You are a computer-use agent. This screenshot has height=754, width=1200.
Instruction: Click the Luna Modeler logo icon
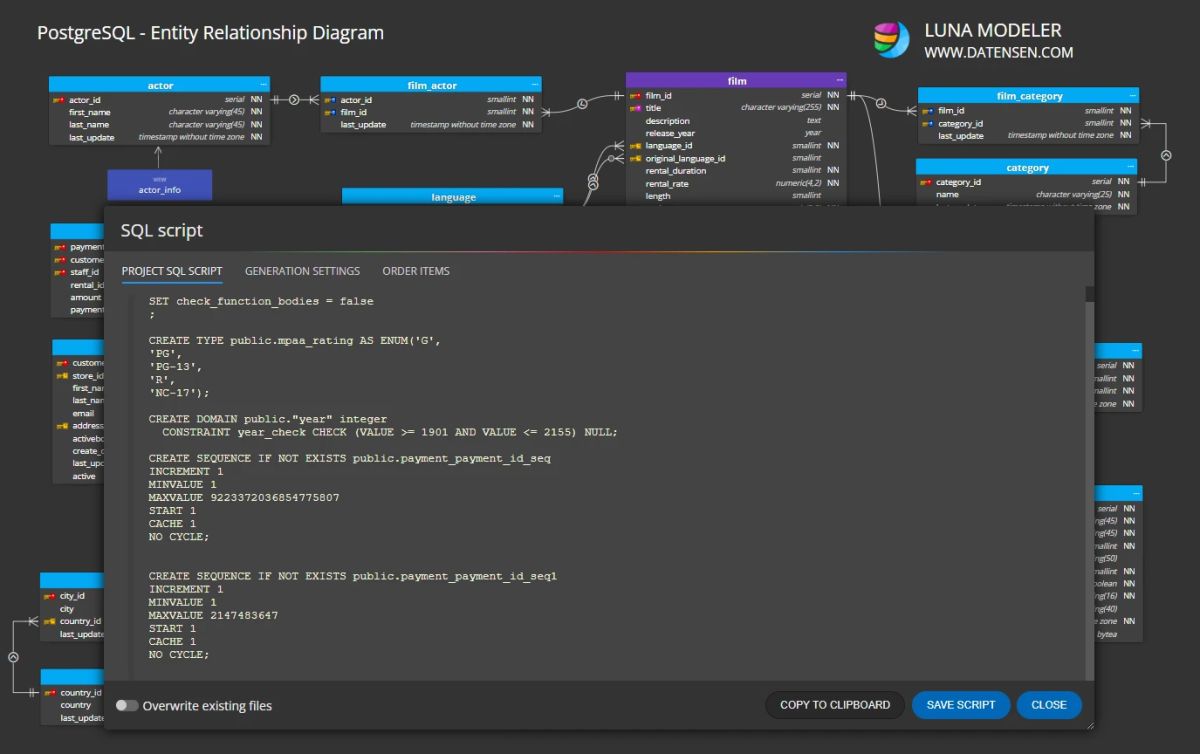click(x=892, y=40)
